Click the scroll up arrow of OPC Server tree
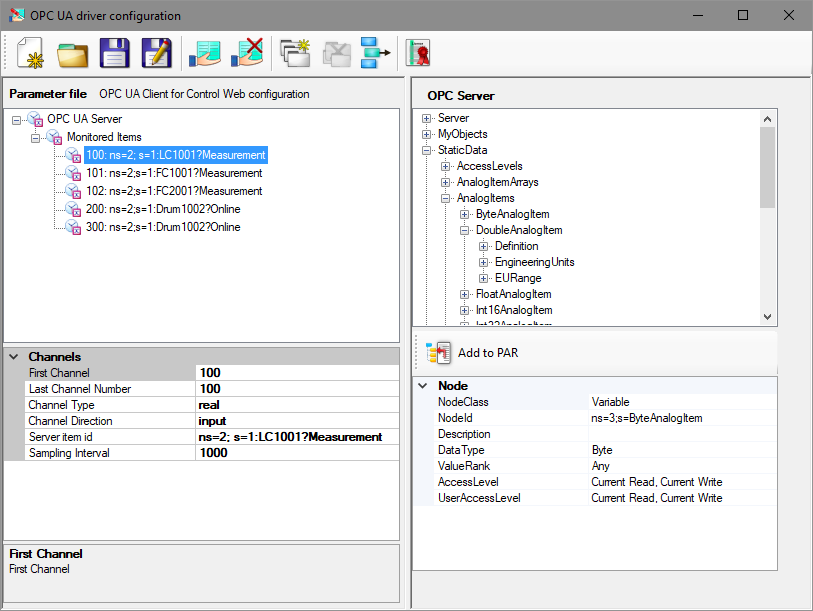Image resolution: width=813 pixels, height=611 pixels. (x=768, y=119)
